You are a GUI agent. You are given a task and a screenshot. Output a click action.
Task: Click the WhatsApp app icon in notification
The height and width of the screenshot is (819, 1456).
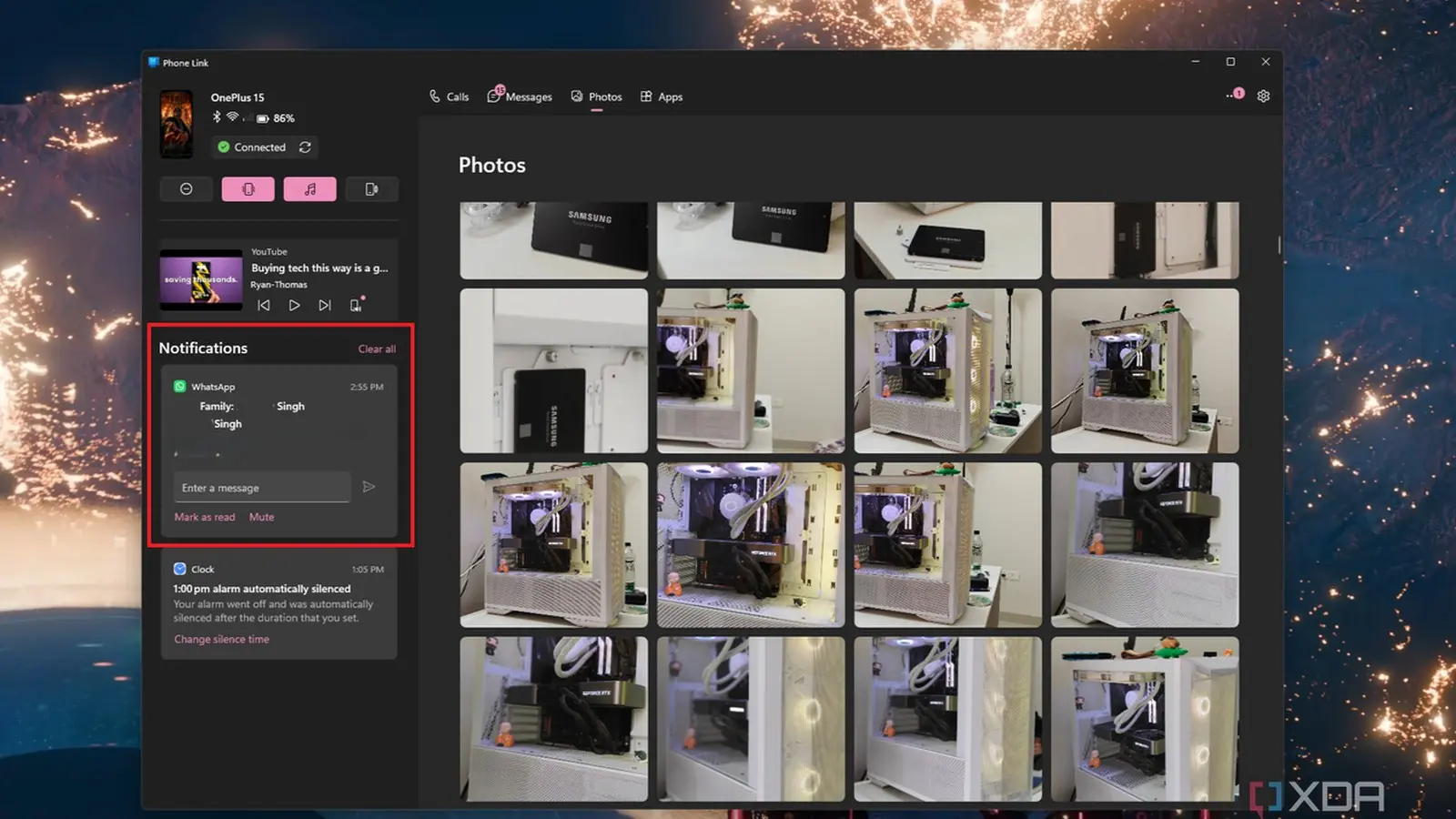180,387
